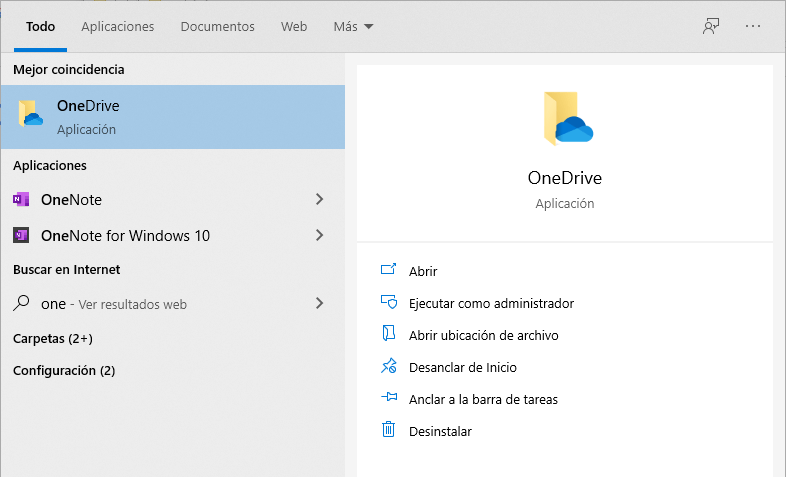
Task: Click the OneDrive icon in best match
Action: (x=30, y=116)
